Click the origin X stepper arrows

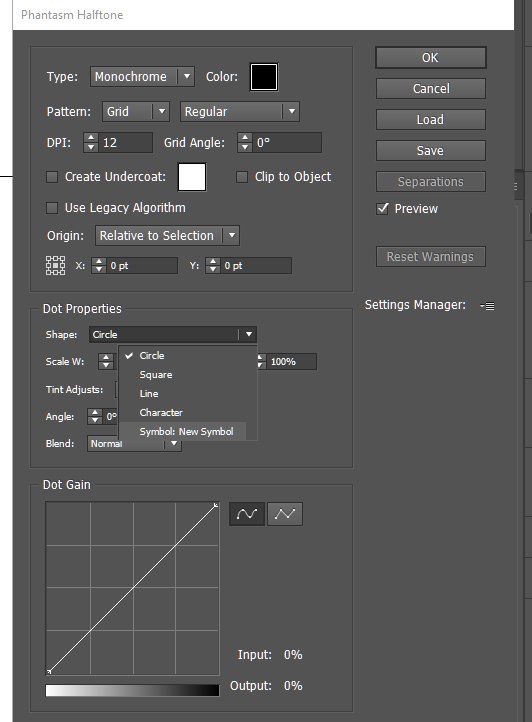point(99,266)
